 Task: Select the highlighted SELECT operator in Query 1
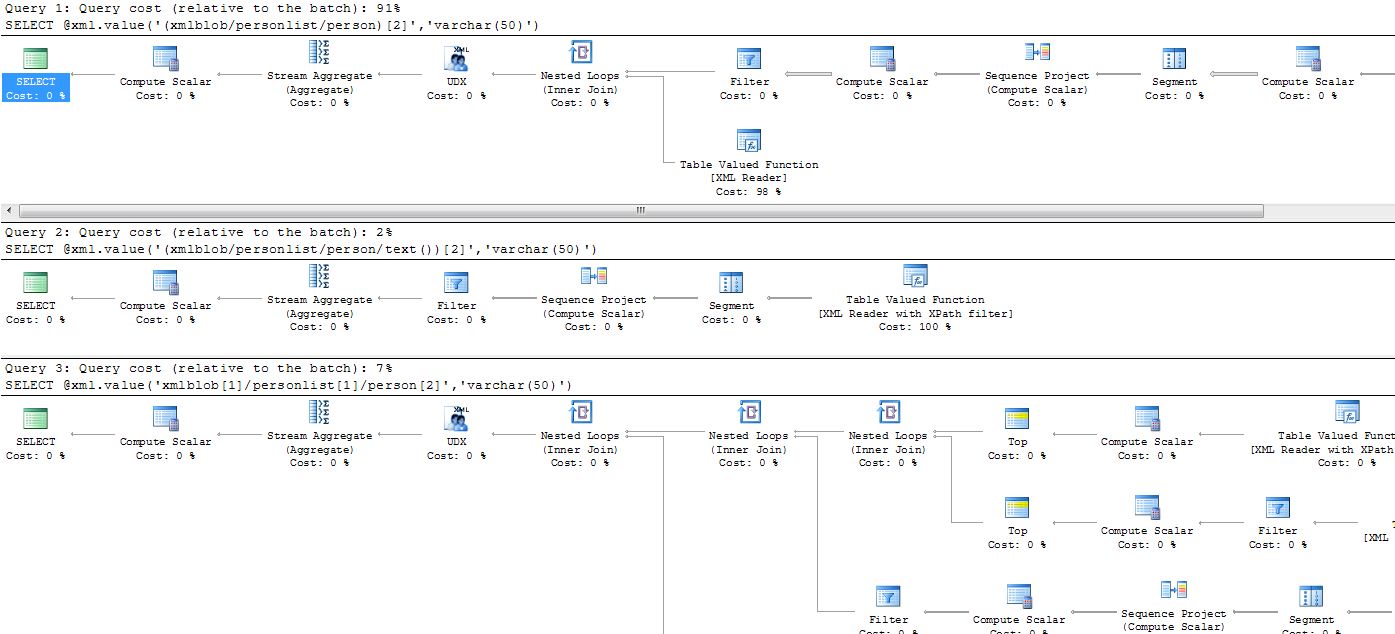[x=36, y=73]
